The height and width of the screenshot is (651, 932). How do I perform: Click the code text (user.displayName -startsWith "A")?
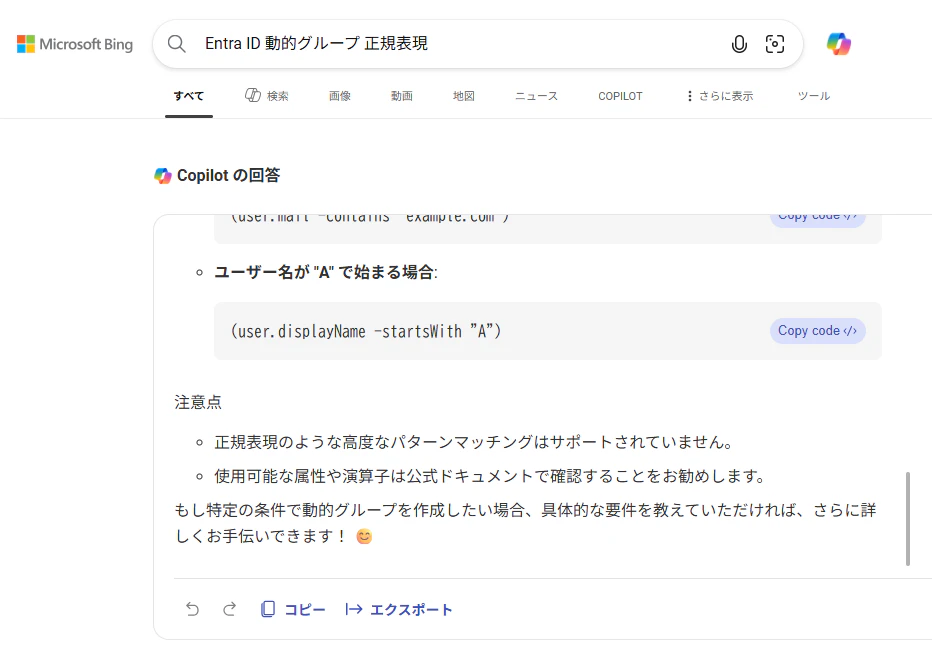[x=366, y=331]
